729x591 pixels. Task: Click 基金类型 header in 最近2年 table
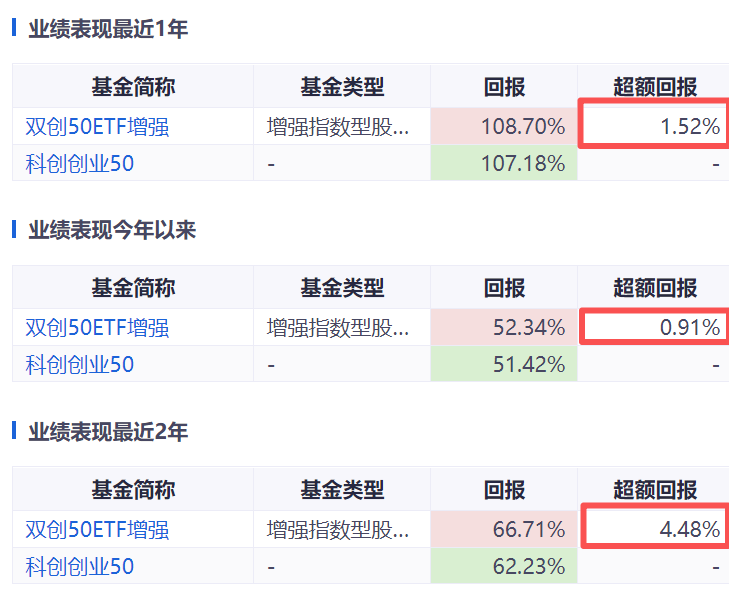pyautogui.click(x=342, y=490)
